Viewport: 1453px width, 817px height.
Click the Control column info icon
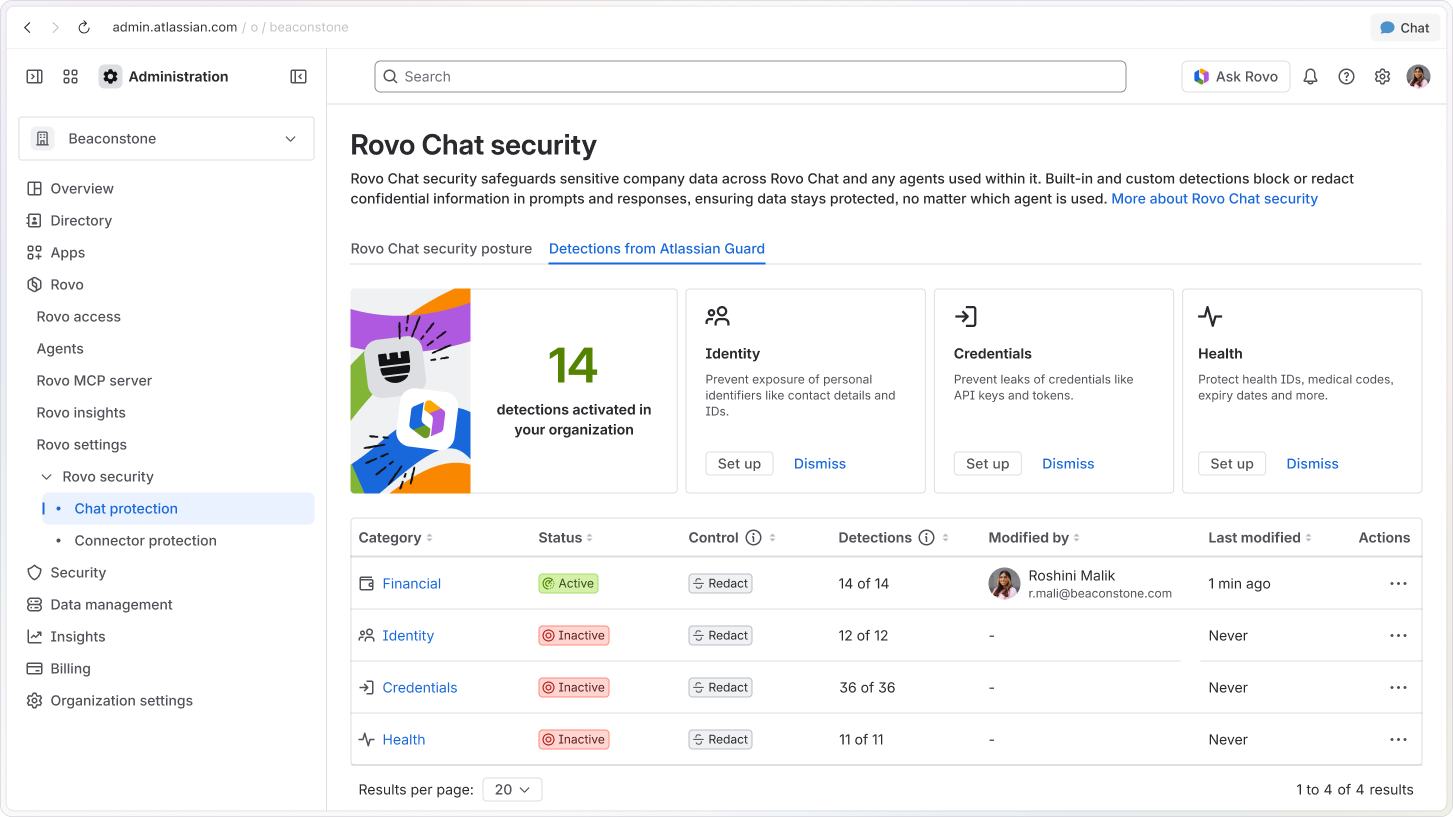(x=754, y=538)
